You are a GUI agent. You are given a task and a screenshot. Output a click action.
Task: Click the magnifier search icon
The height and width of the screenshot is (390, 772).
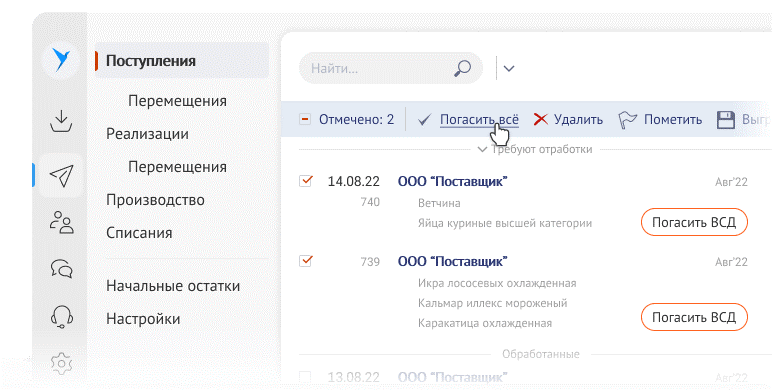[x=462, y=68]
